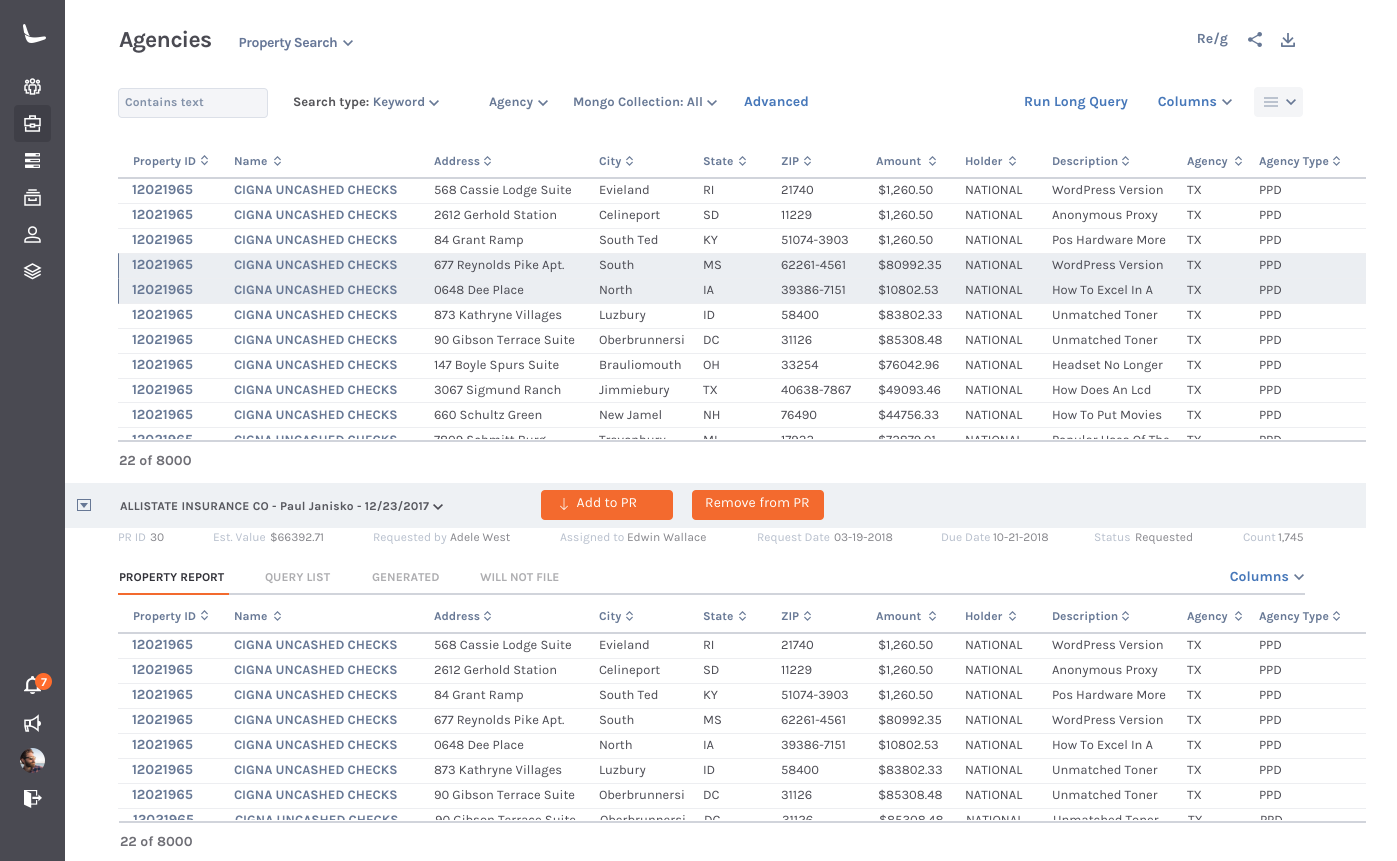
Task: Sort by Property ID in top table
Action: pyautogui.click(x=170, y=161)
